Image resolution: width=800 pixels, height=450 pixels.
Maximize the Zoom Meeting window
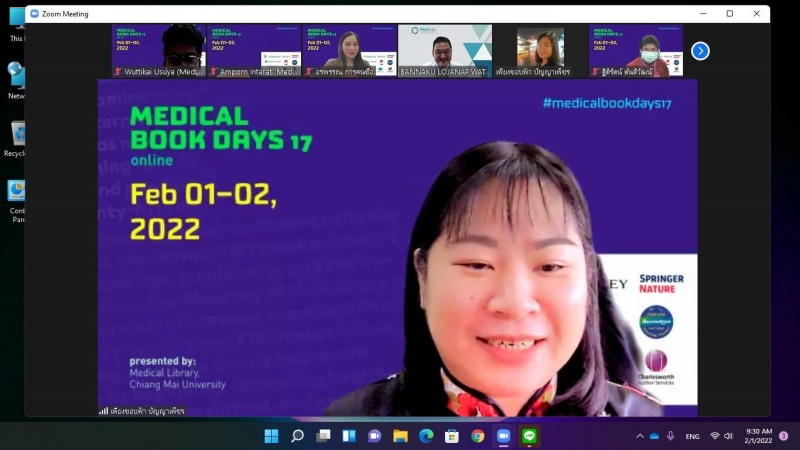730,14
